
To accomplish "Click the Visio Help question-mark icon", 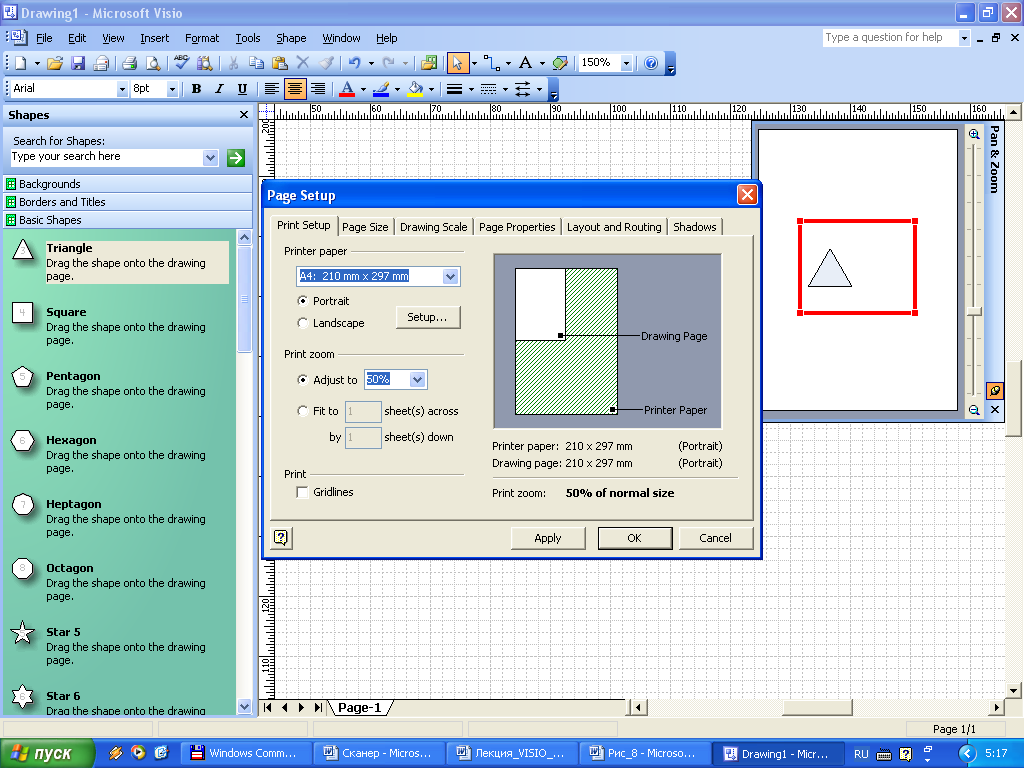I will 651,63.
